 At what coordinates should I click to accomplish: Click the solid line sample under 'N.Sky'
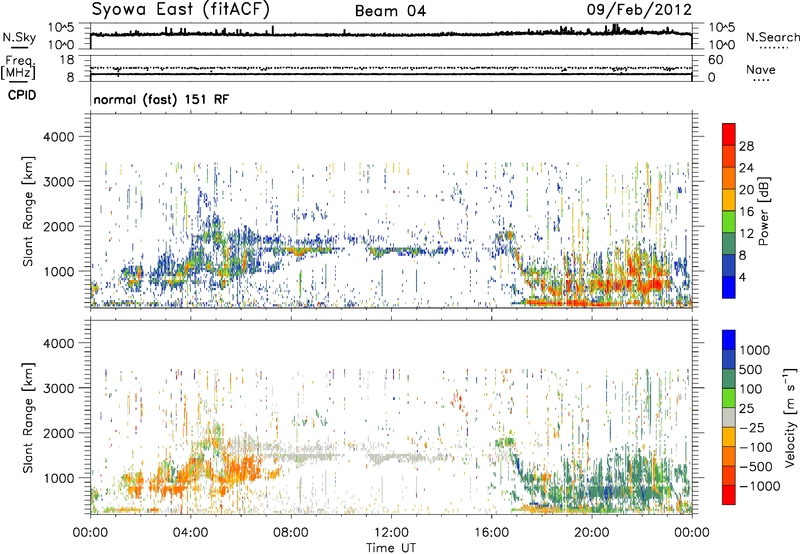point(19,47)
